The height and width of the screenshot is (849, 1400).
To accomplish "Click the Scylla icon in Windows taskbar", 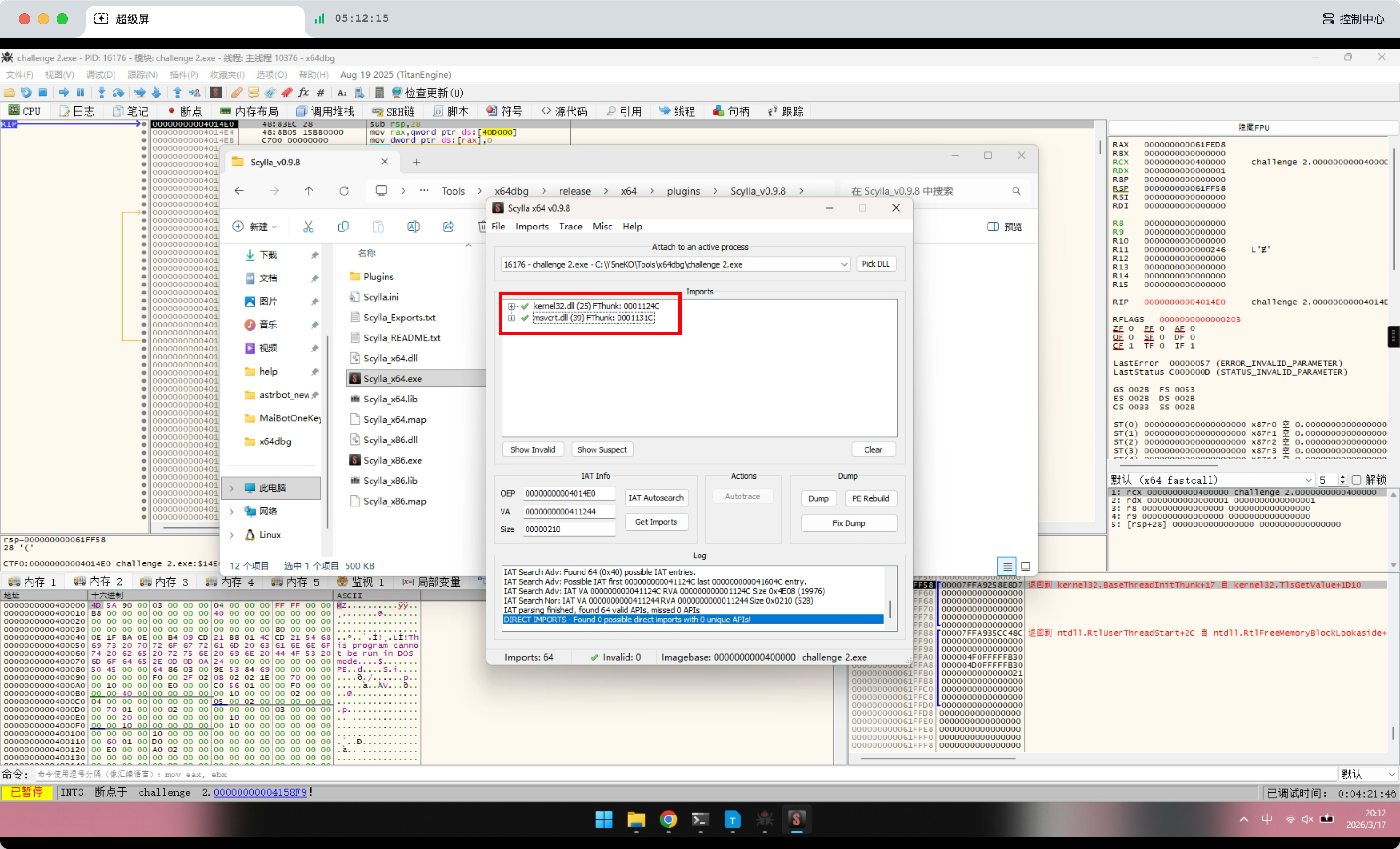I will pos(796,819).
